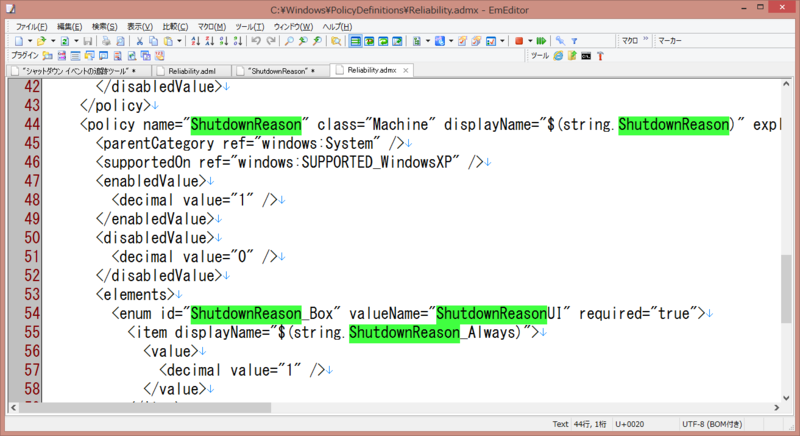The width and height of the screenshot is (800, 436).
Task: Open the New file type dropdown arrow
Action: point(30,41)
